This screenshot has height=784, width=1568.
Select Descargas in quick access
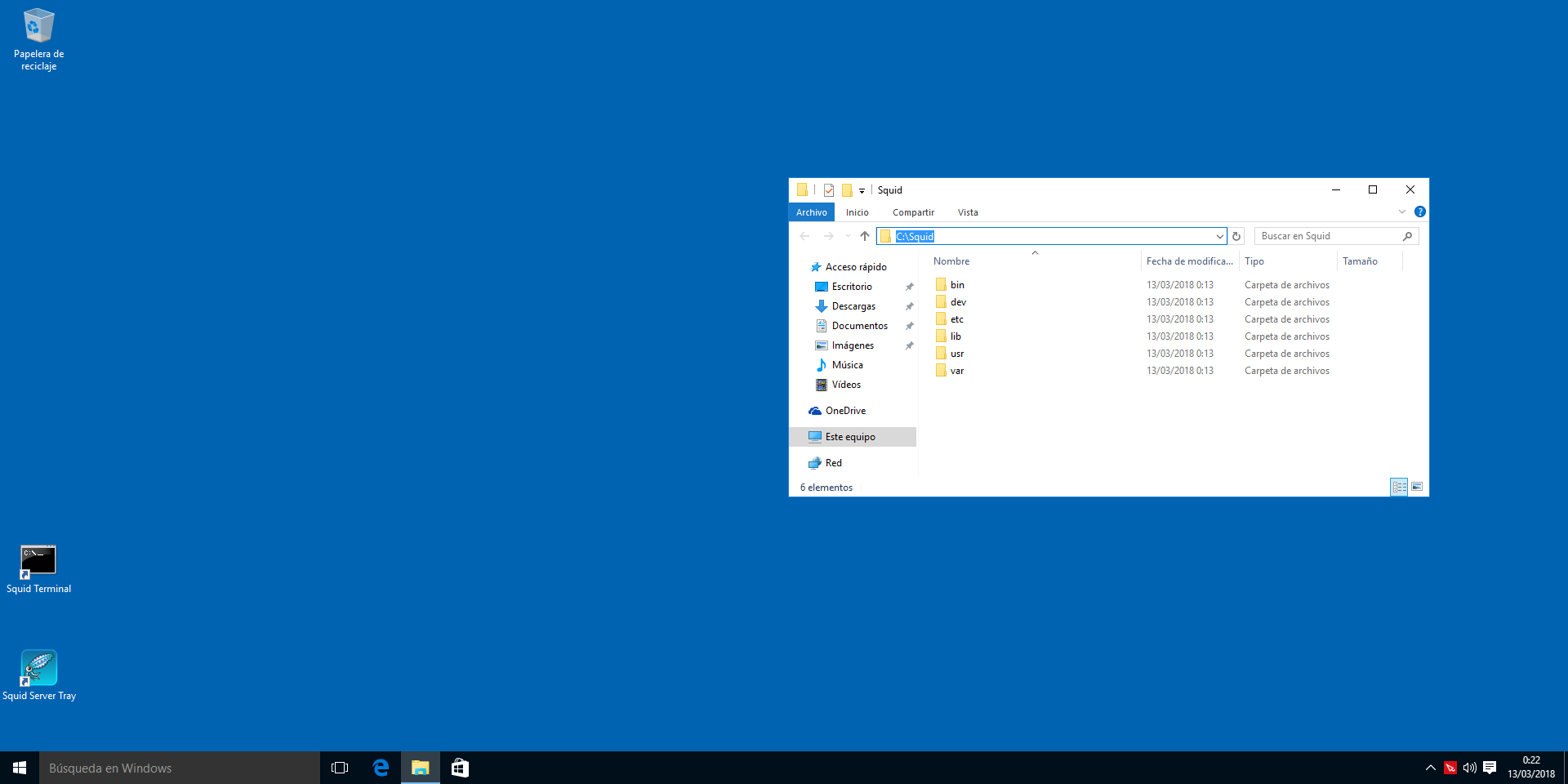point(853,306)
